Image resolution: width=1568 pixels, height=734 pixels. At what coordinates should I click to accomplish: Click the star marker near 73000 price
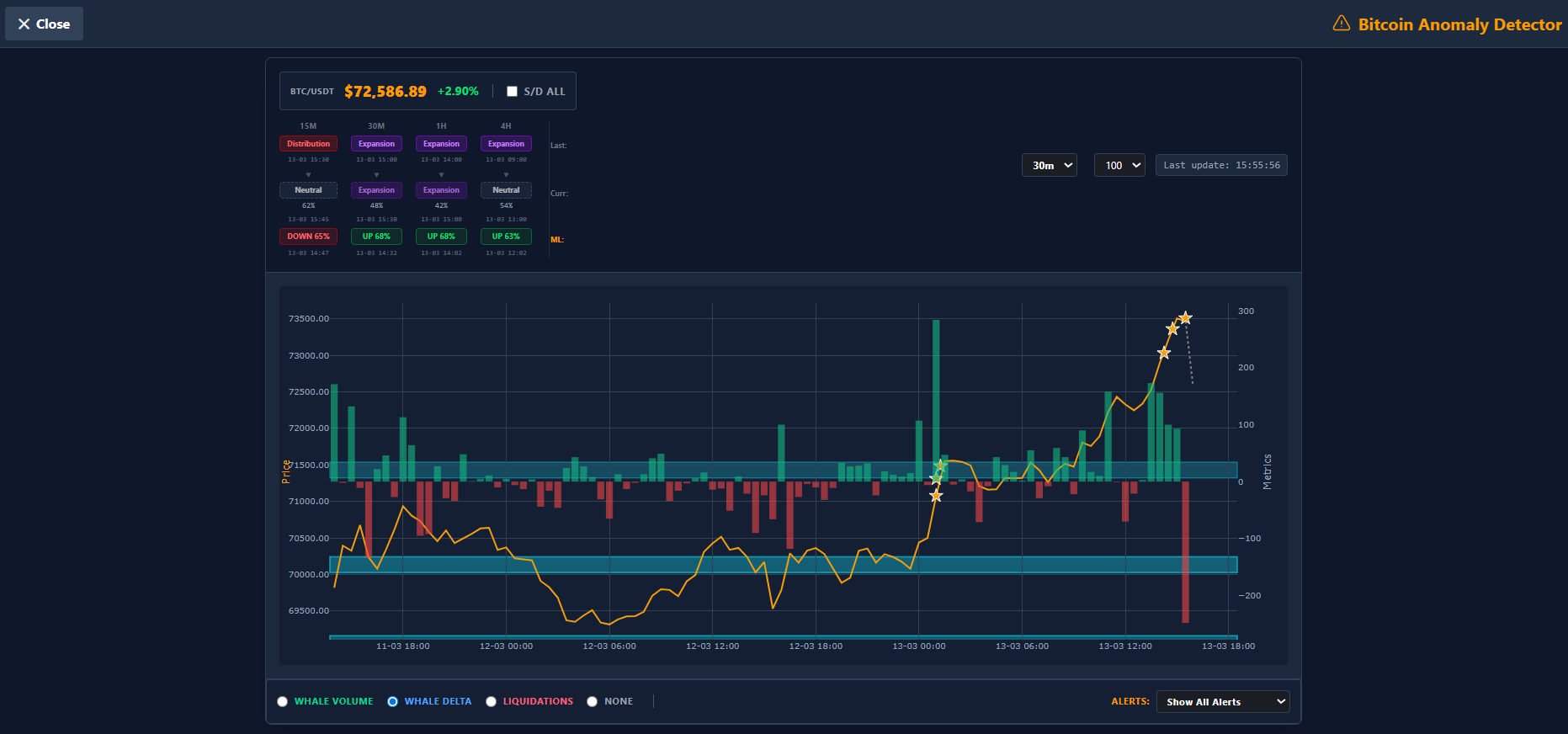(1164, 353)
